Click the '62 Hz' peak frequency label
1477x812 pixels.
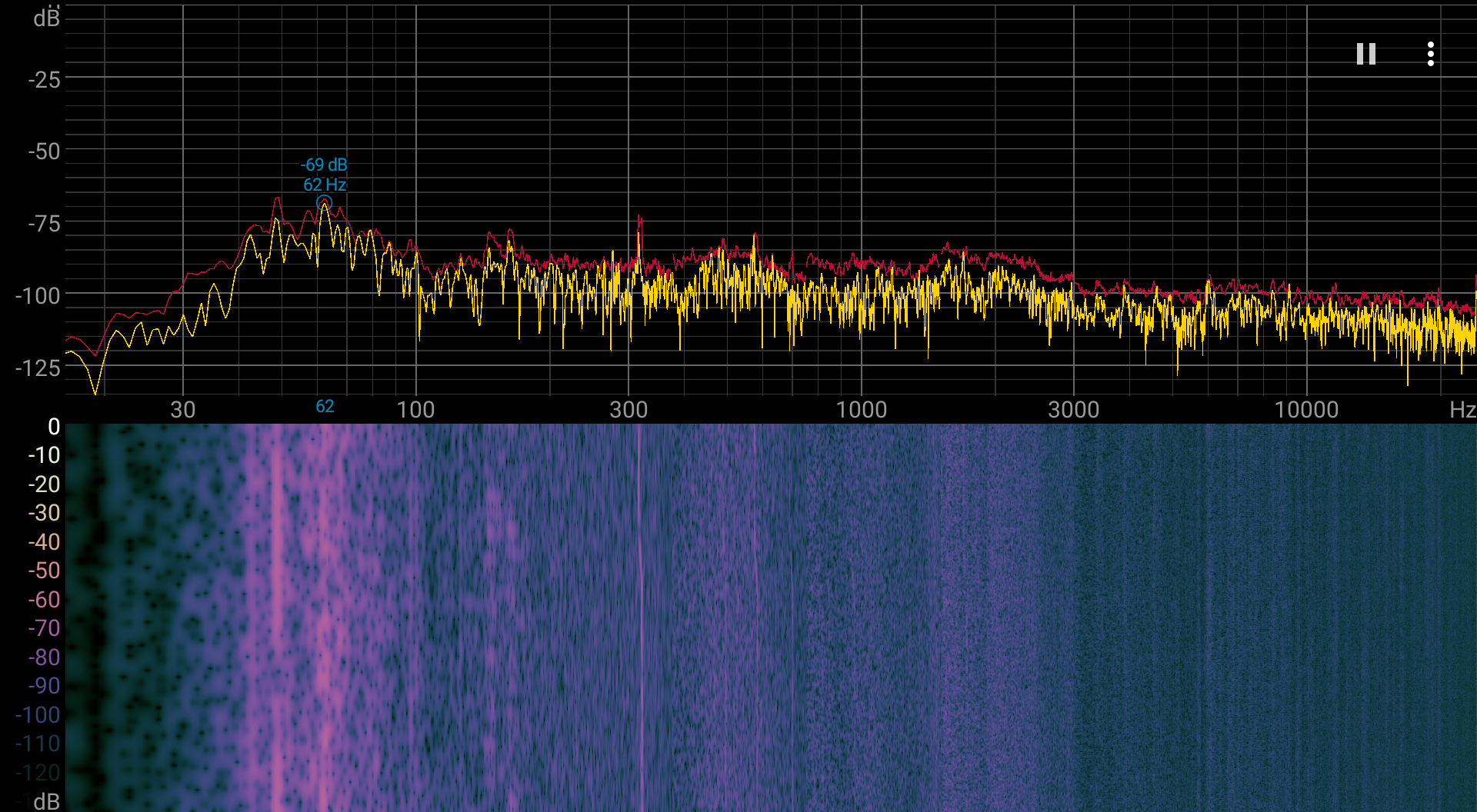pos(325,185)
